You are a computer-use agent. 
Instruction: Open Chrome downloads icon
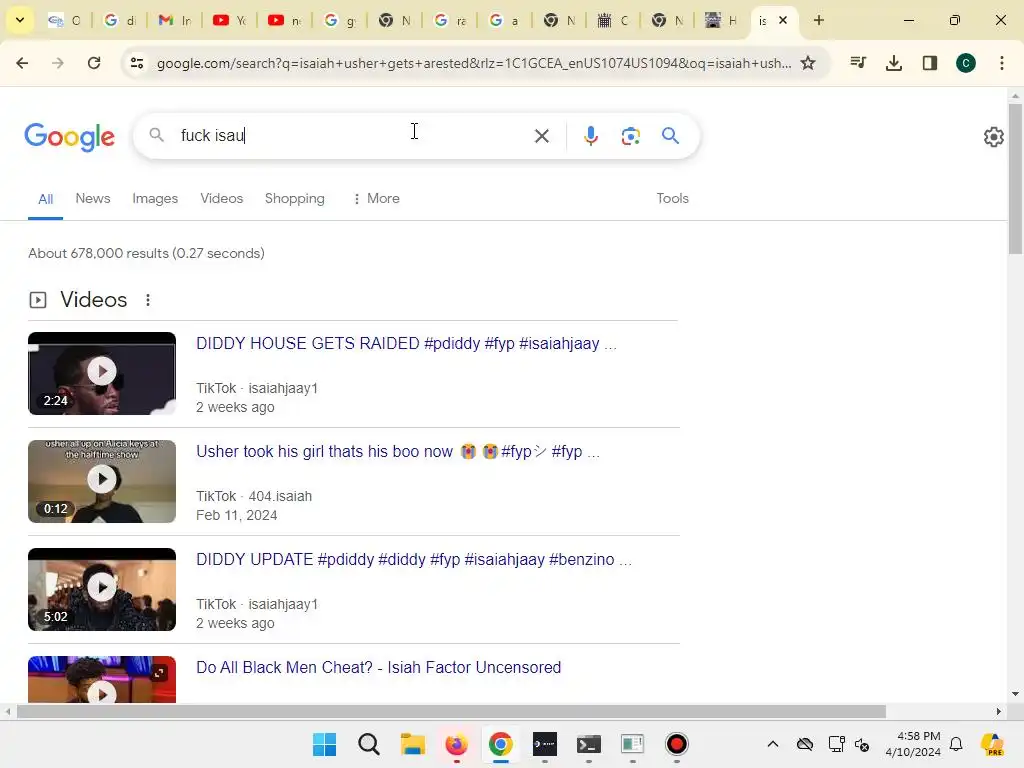click(894, 63)
